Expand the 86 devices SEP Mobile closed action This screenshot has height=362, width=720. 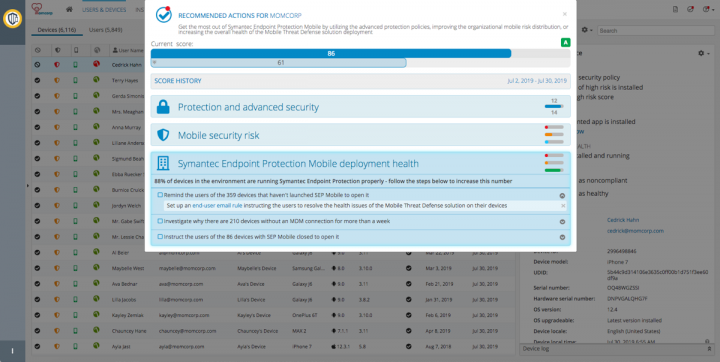(562, 238)
